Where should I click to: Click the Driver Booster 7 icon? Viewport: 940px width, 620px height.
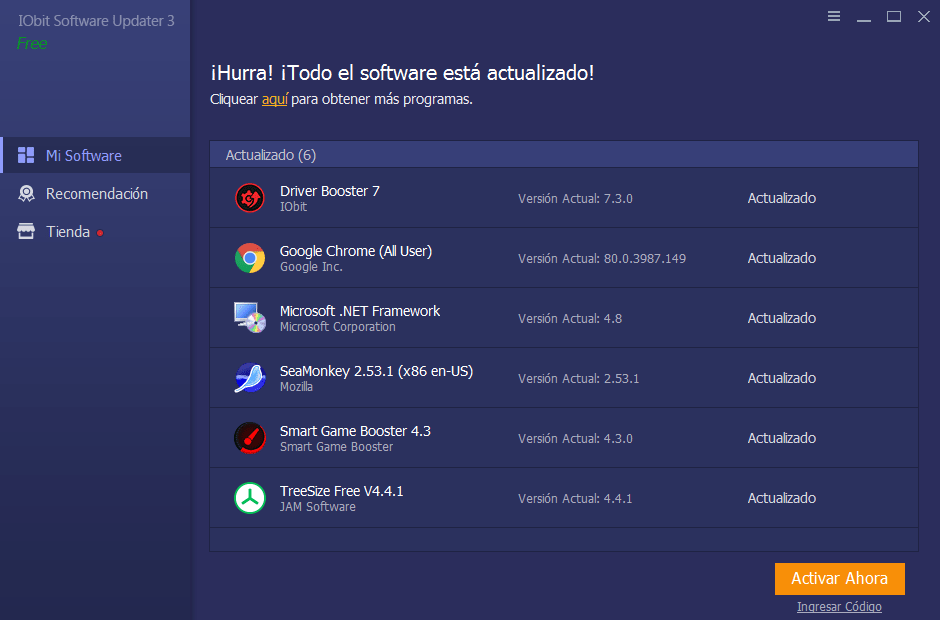249,198
